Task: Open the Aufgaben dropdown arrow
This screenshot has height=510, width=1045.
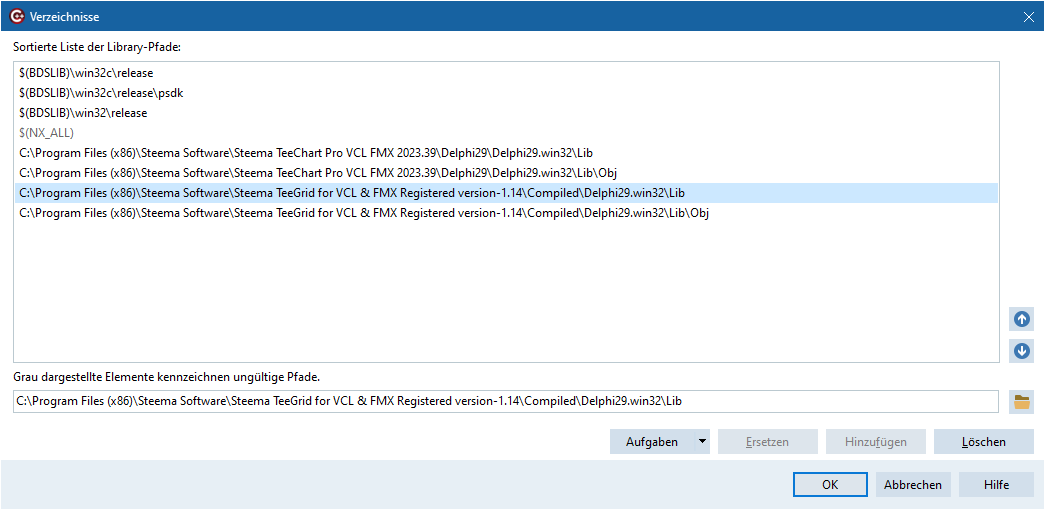Action: (702, 441)
